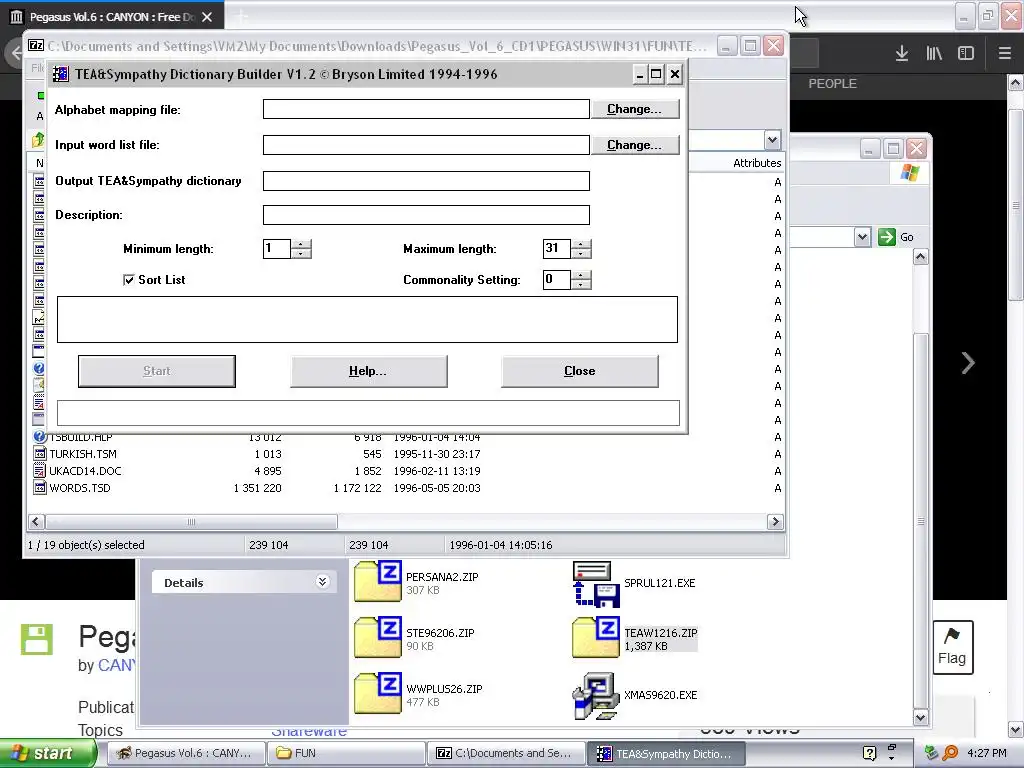Change the input word list file
1024x768 pixels.
coord(634,145)
